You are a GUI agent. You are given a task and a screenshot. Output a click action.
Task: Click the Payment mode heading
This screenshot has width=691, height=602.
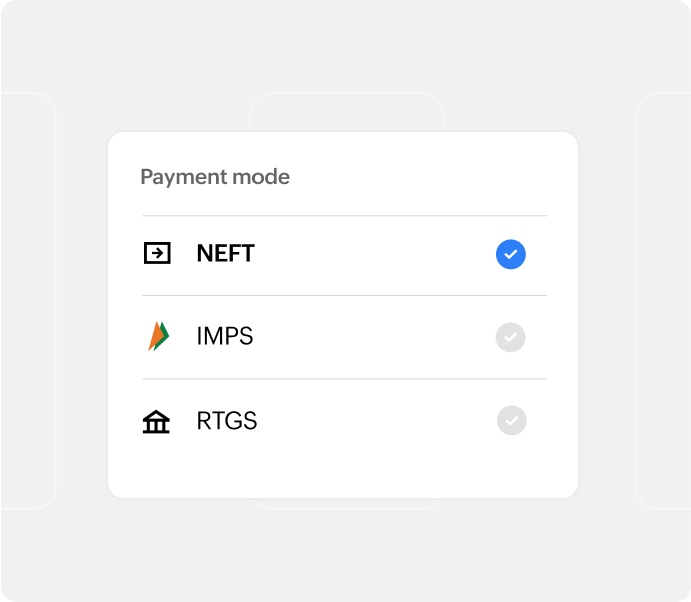[215, 178]
